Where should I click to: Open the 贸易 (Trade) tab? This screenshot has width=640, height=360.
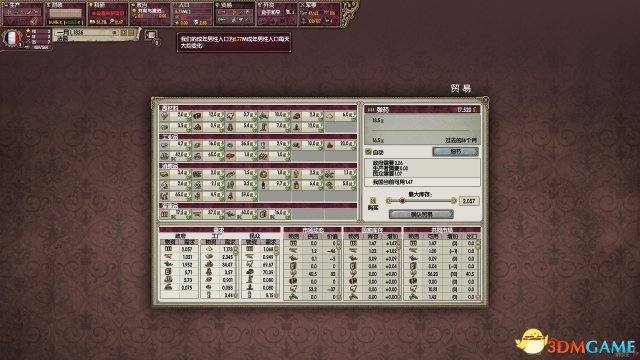click(235, 13)
